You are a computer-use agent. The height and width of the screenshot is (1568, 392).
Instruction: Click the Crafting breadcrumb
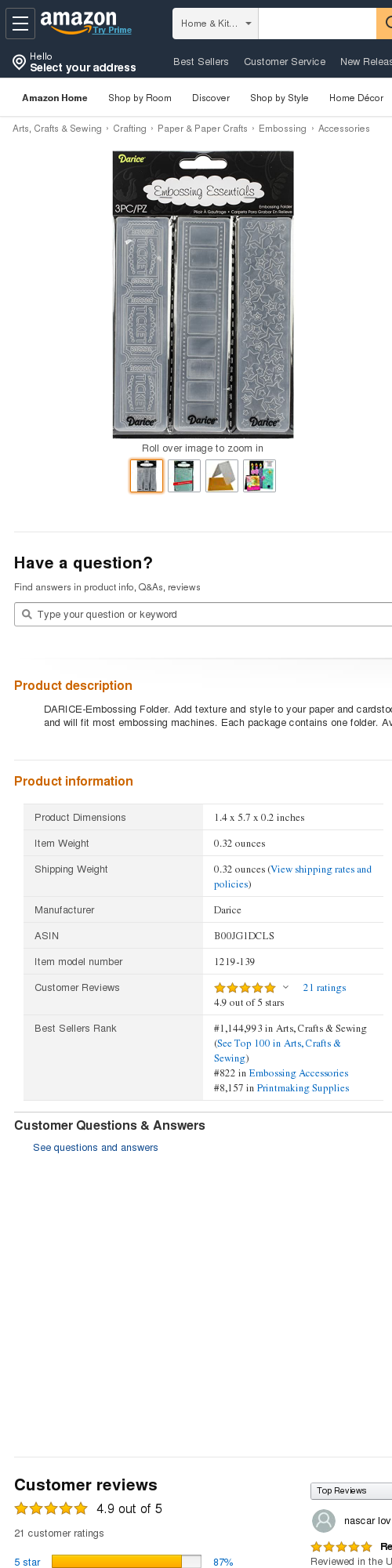[x=129, y=129]
